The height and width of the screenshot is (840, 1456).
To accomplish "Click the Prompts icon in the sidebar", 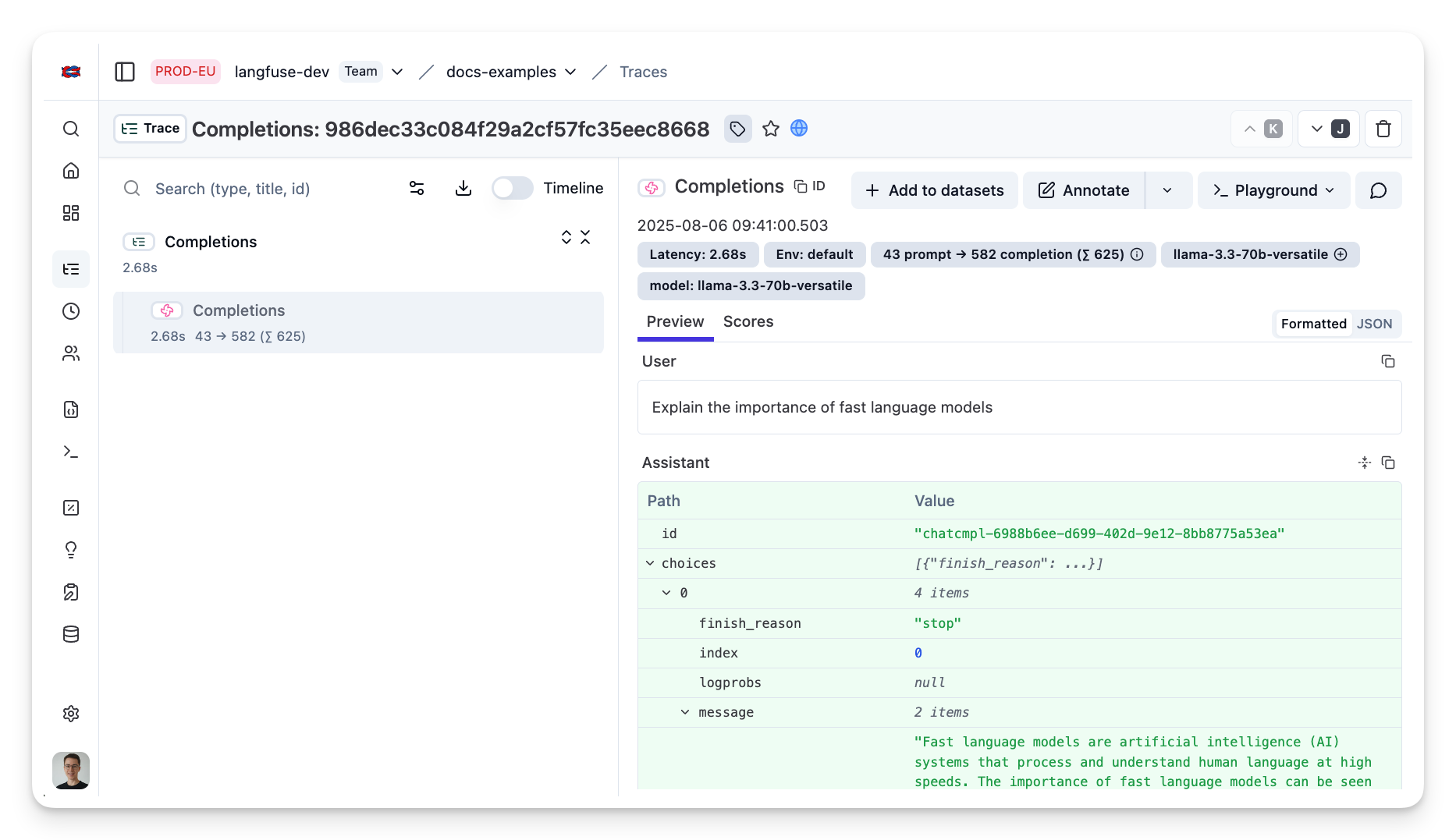I will (71, 409).
